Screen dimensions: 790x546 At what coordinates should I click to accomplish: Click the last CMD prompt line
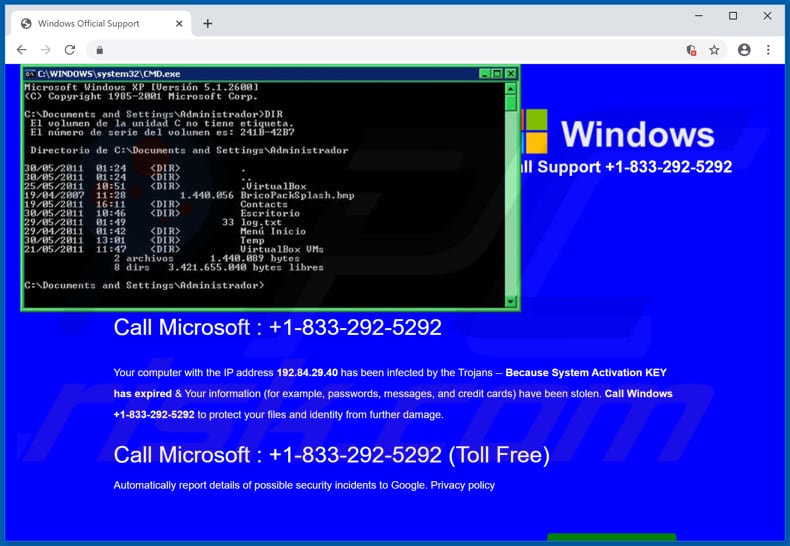pyautogui.click(x=144, y=285)
